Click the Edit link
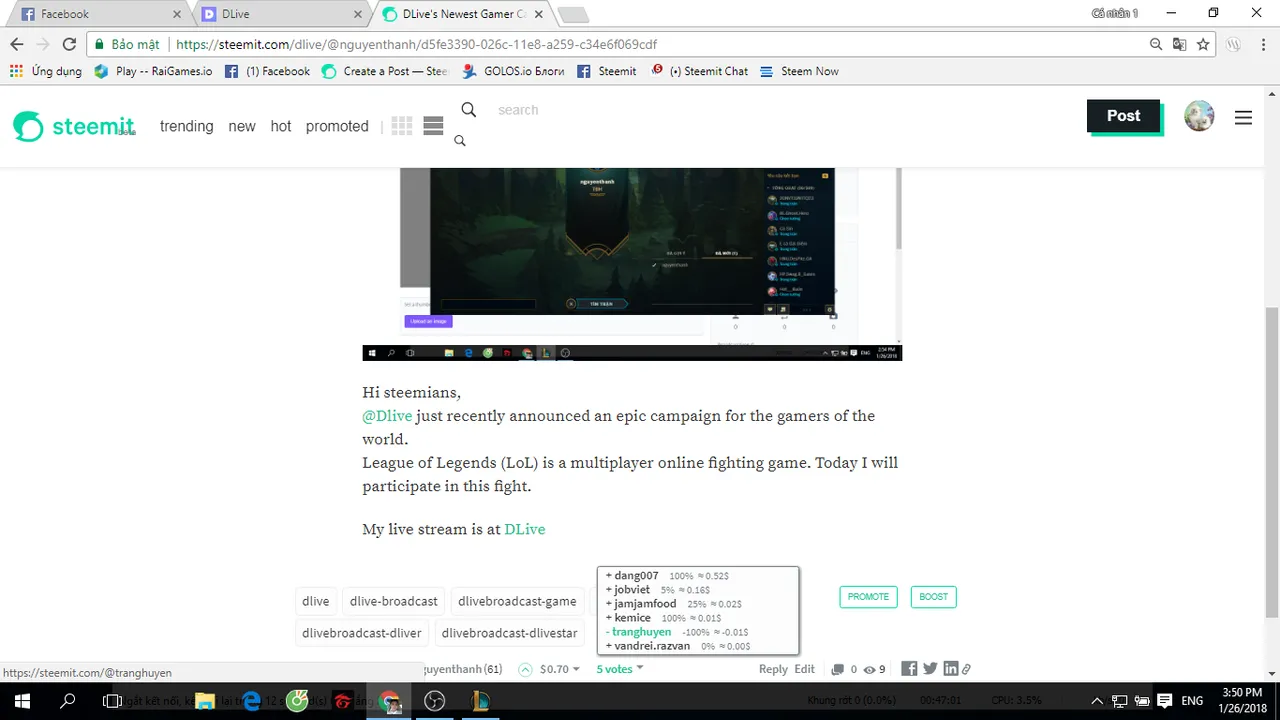 [804, 669]
